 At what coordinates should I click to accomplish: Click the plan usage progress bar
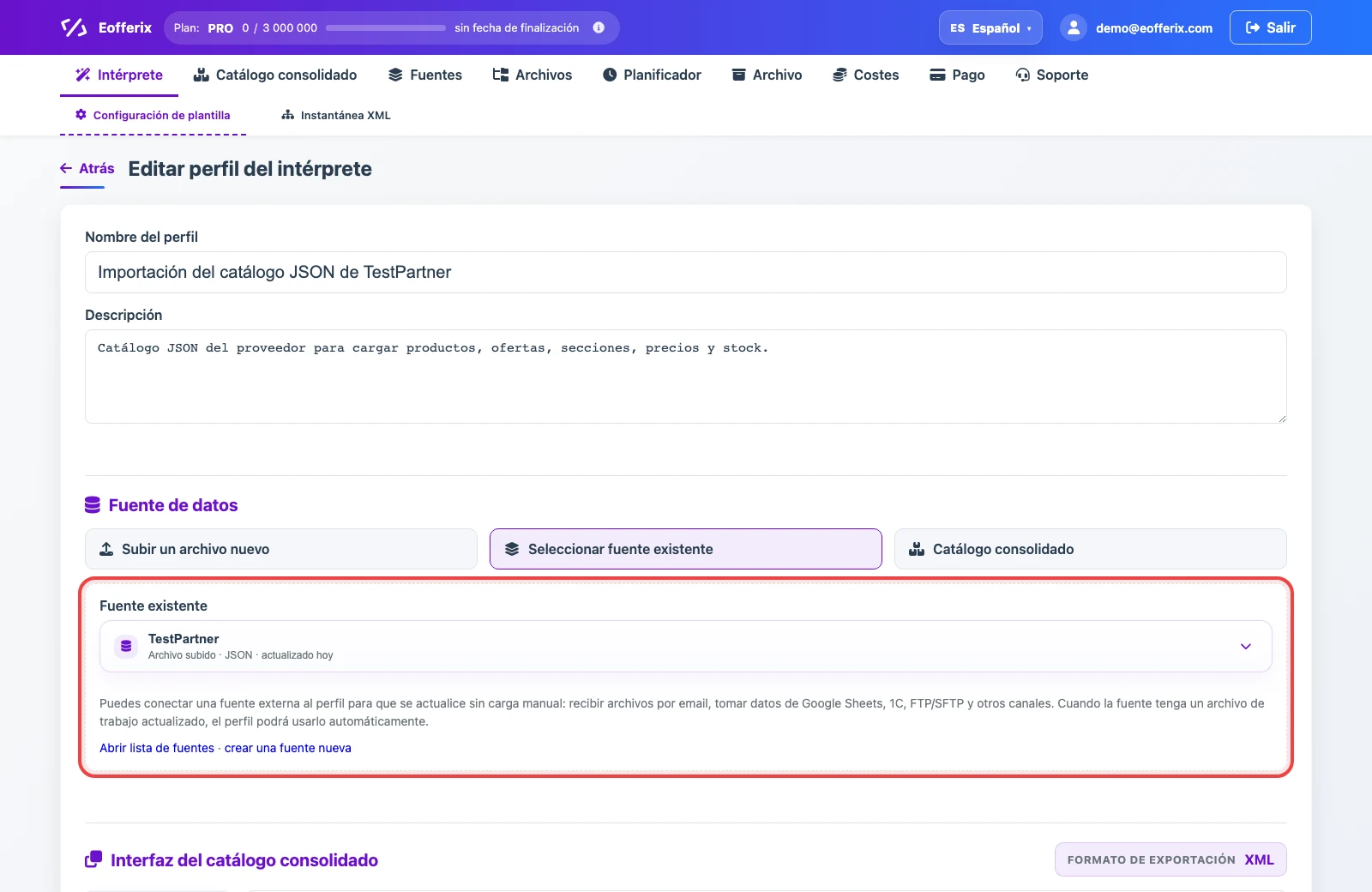coord(386,27)
